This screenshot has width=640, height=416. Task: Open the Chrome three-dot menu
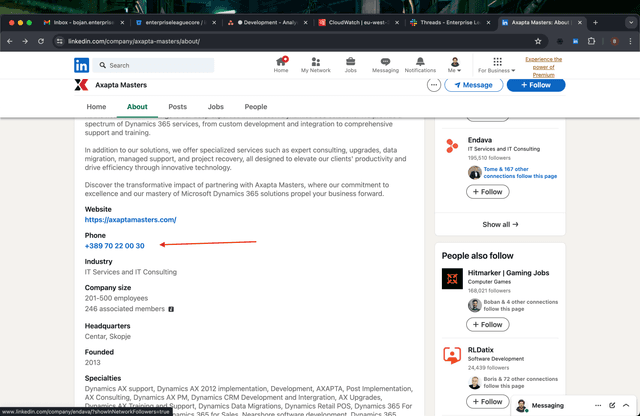pyautogui.click(x=630, y=41)
